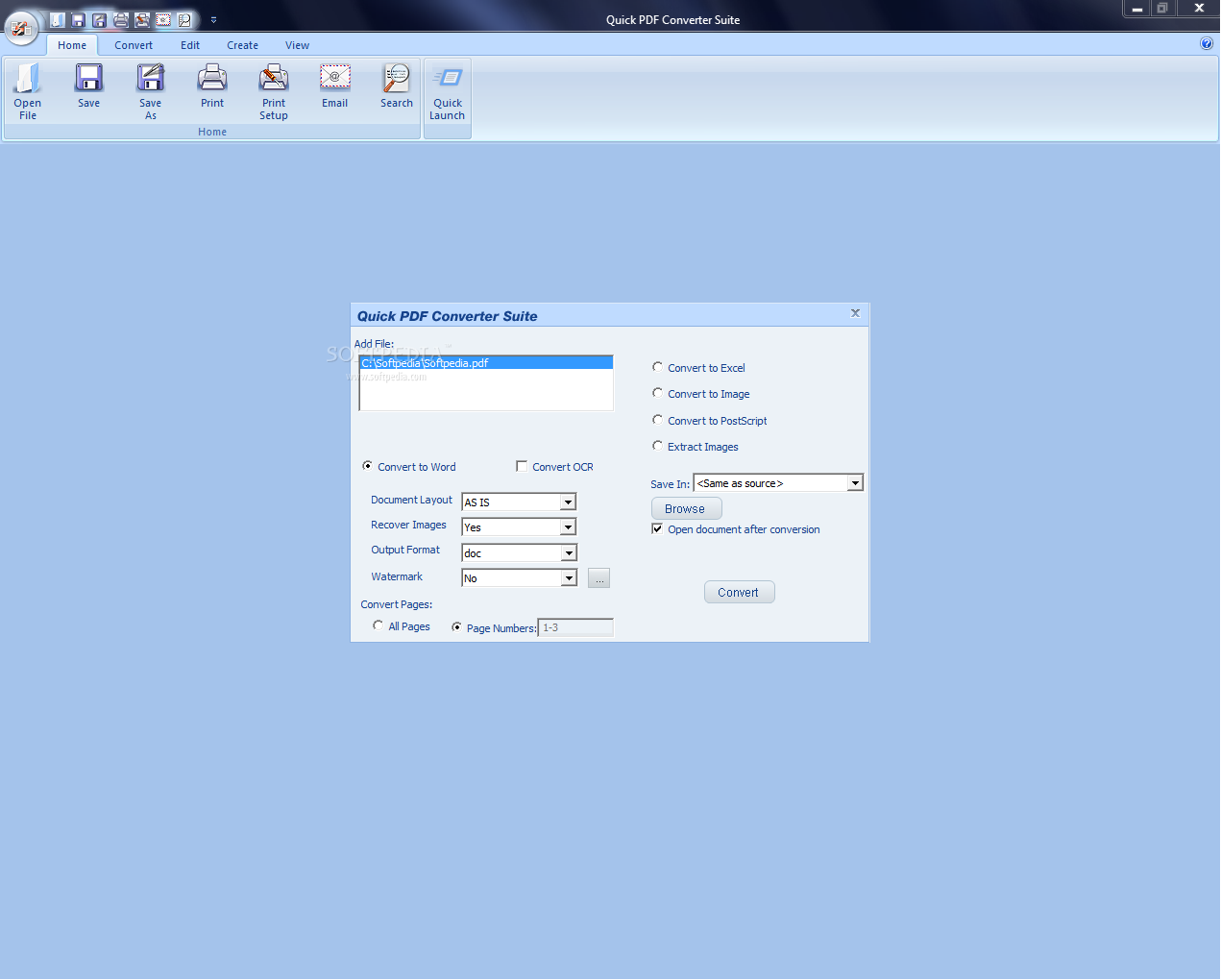Image resolution: width=1221 pixels, height=980 pixels.
Task: Click Open File in the Home ribbon
Action: 28,91
